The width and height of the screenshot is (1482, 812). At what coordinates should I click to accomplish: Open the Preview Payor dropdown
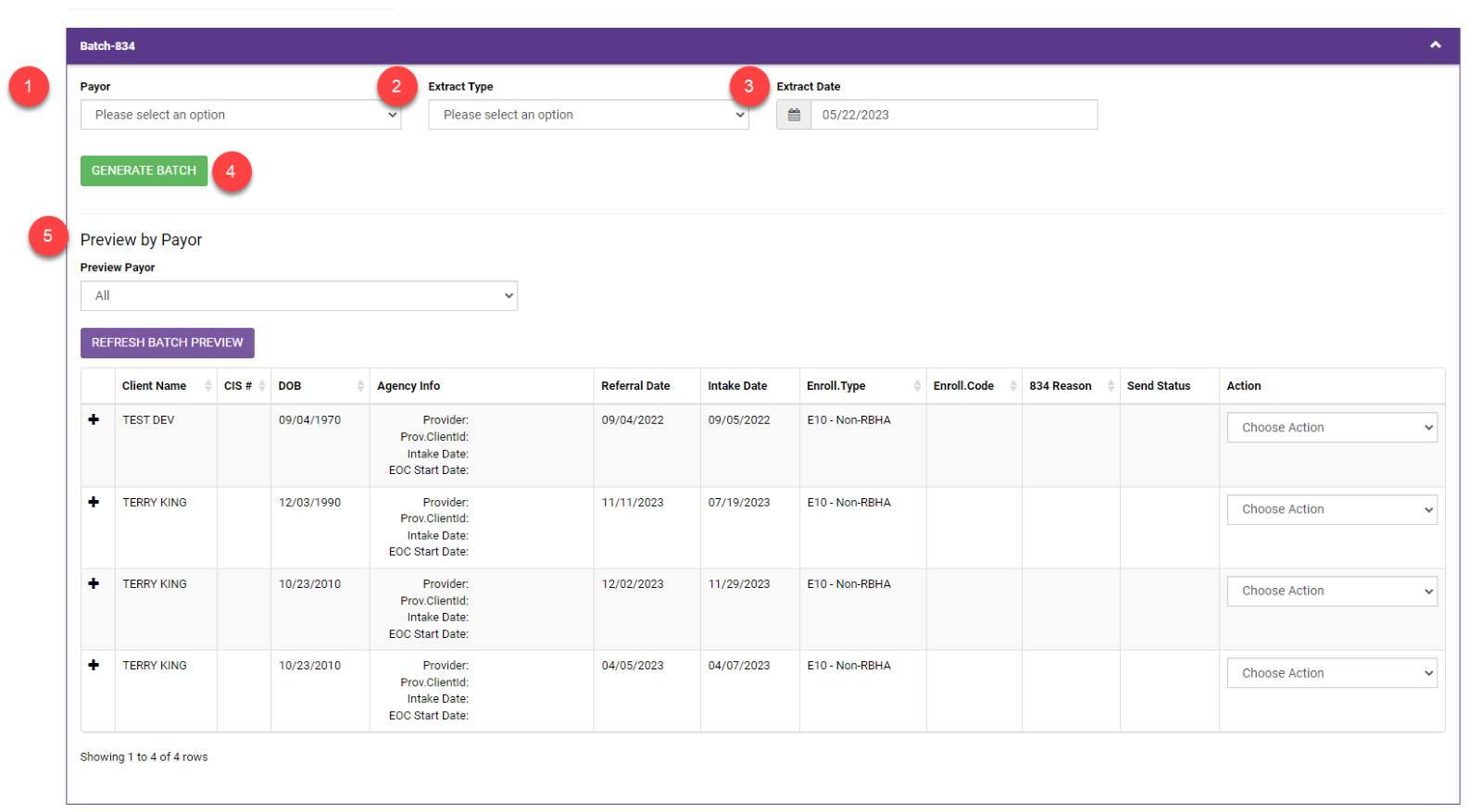299,296
